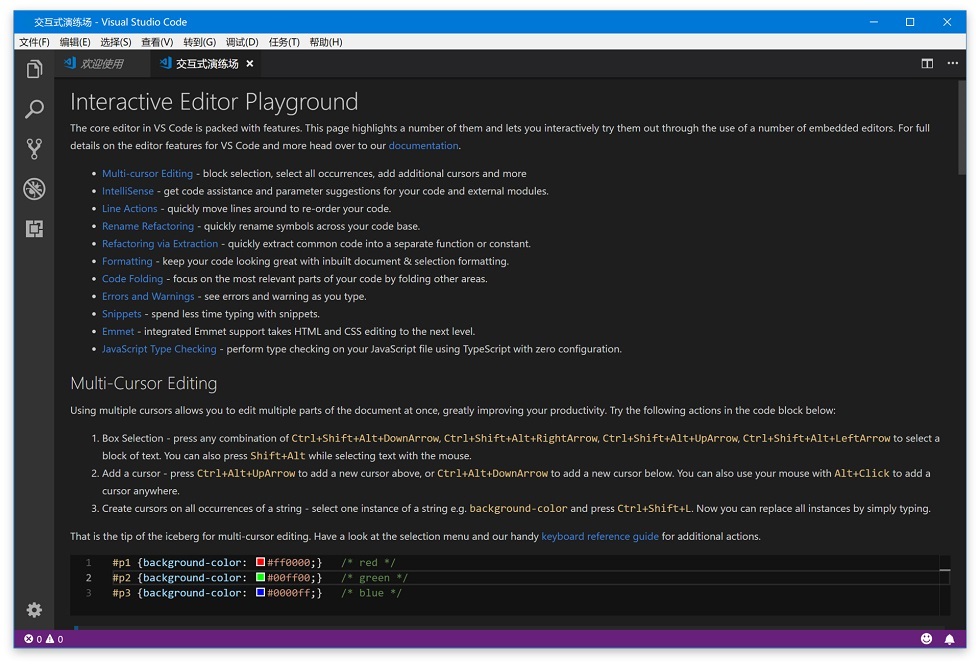The image size is (980, 665).
Task: Open the Debug view icon
Action: (x=34, y=189)
